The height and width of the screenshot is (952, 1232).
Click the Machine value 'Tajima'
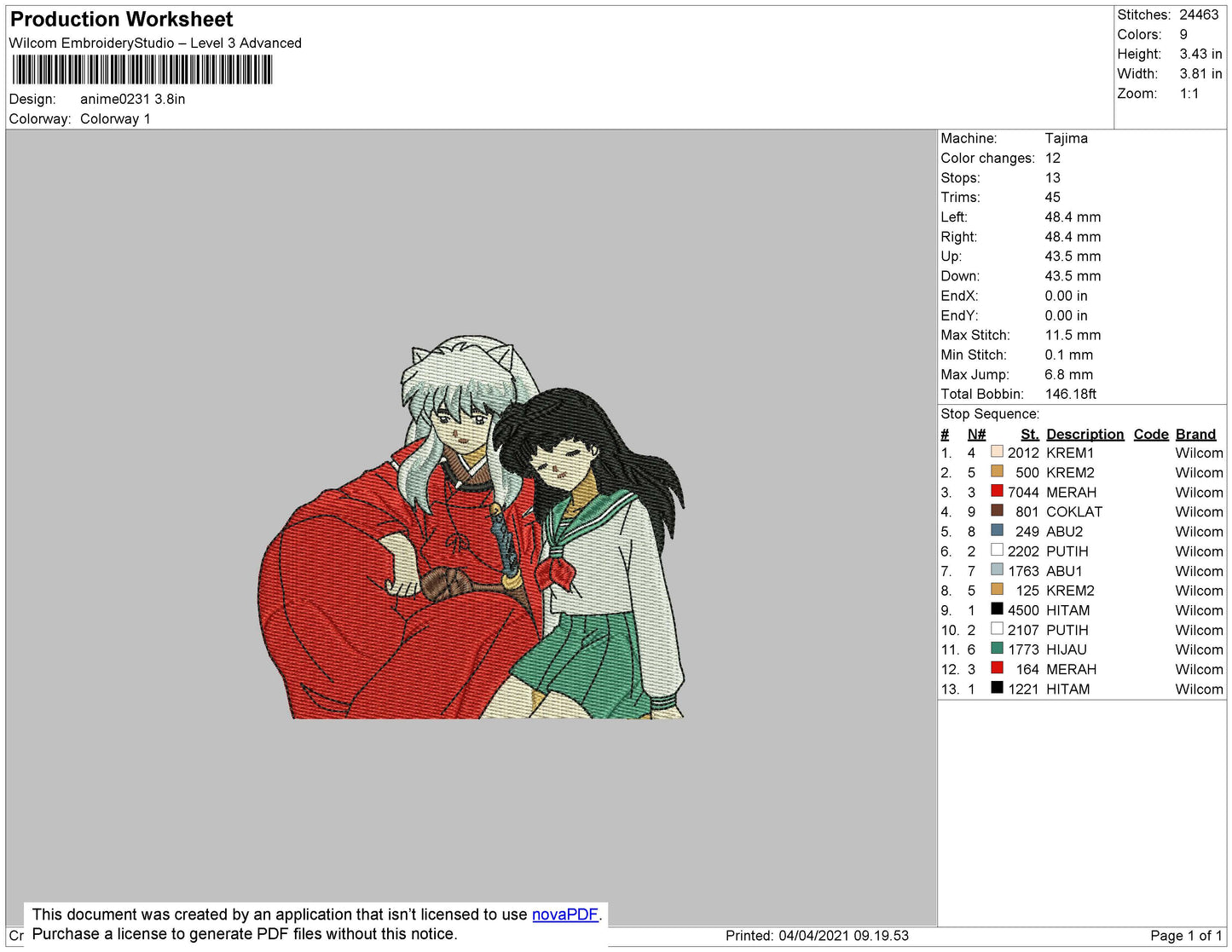click(1066, 138)
